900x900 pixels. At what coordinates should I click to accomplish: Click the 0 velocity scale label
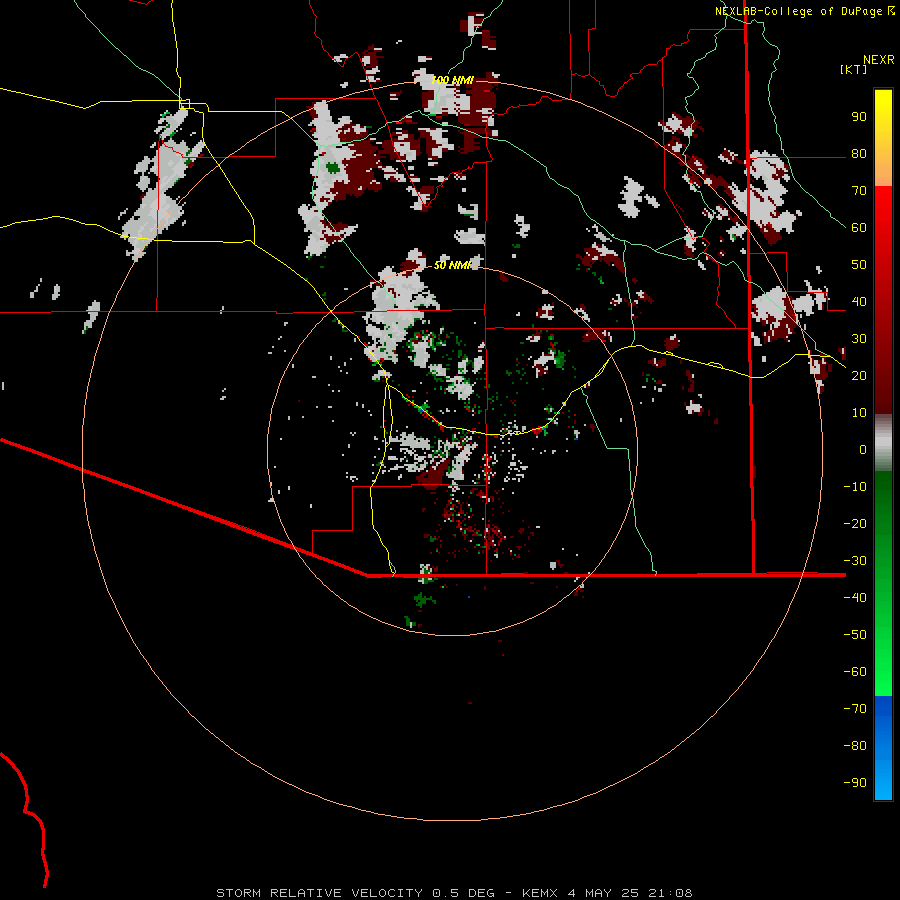coord(863,450)
